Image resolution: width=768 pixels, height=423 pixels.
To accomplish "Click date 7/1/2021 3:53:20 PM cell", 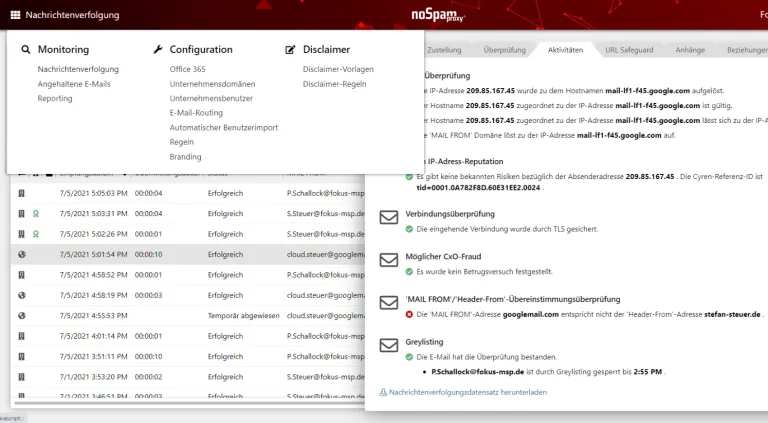I will [94, 377].
